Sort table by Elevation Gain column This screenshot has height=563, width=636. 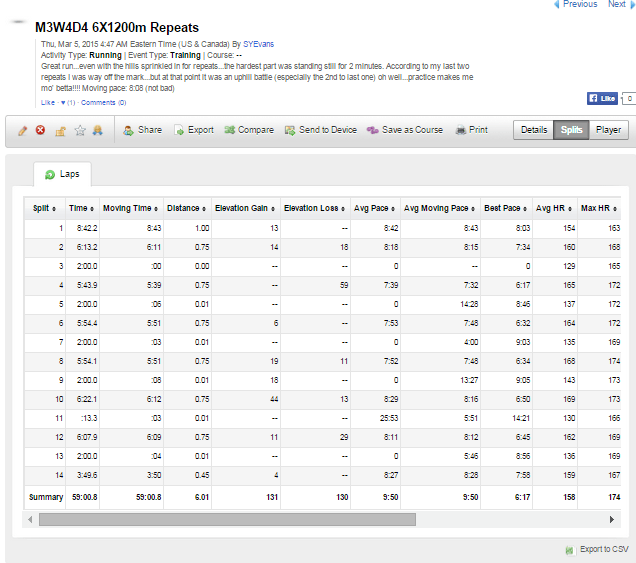[x=243, y=208]
